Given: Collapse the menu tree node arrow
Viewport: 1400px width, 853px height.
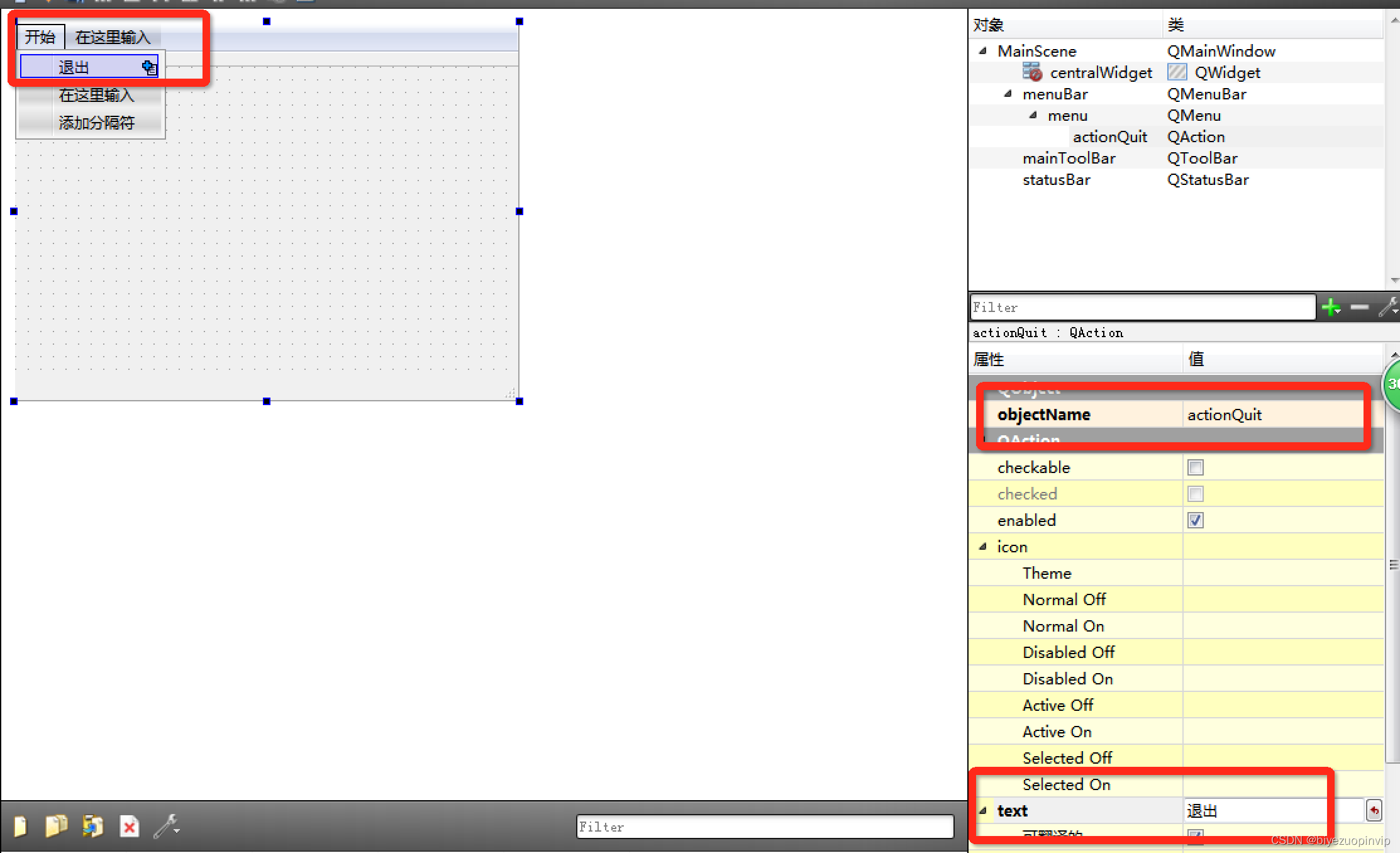Looking at the screenshot, I should pyautogui.click(x=1033, y=115).
